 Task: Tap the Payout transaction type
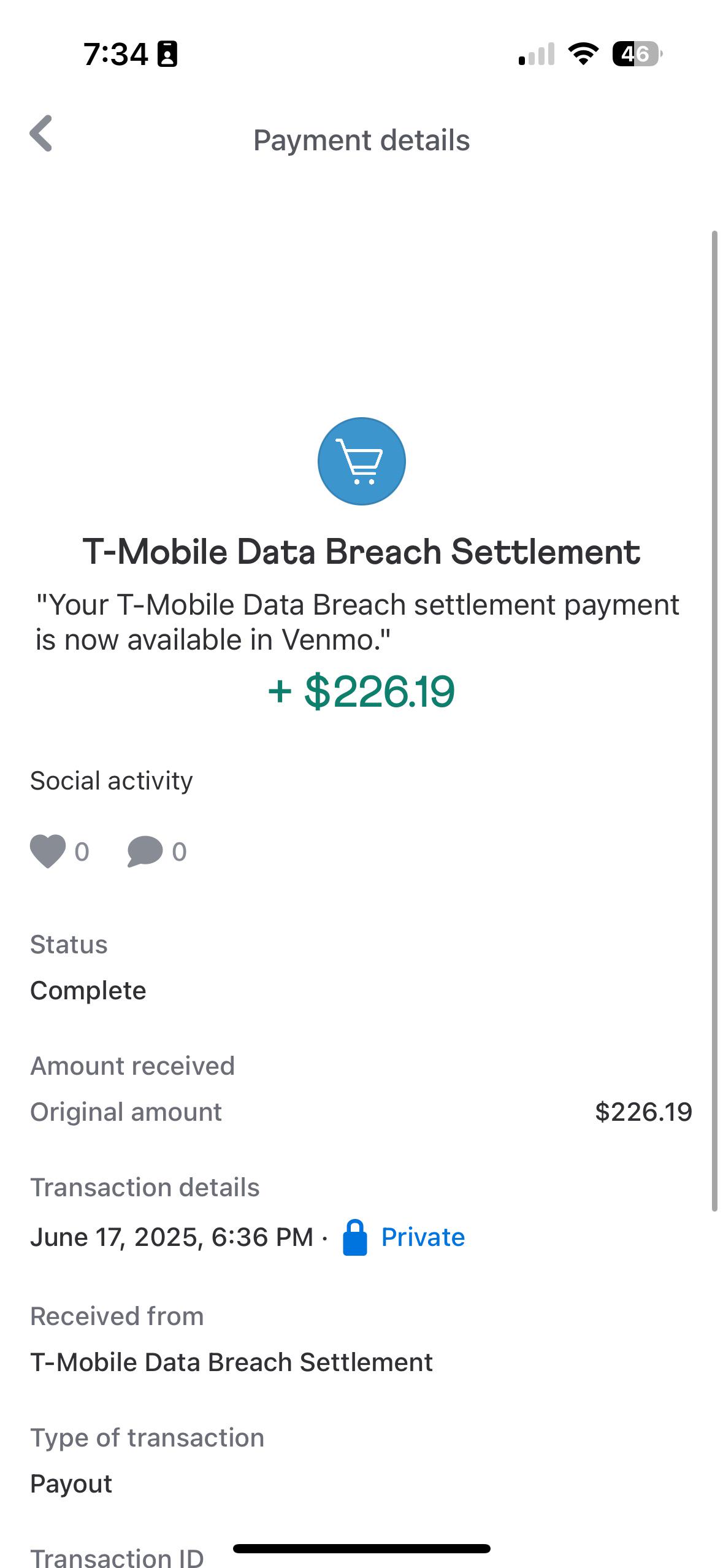click(x=71, y=1484)
